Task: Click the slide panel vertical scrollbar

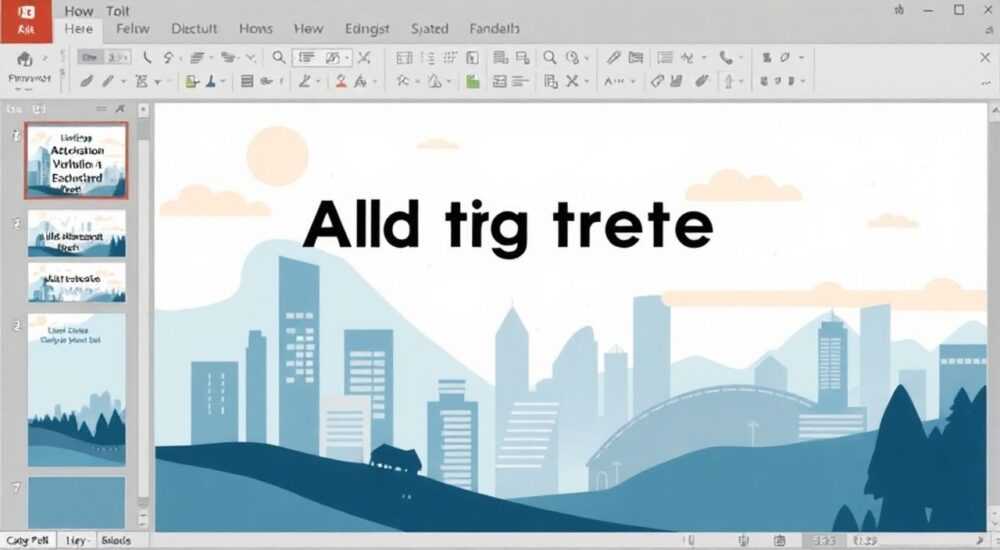Action: pyautogui.click(x=143, y=317)
